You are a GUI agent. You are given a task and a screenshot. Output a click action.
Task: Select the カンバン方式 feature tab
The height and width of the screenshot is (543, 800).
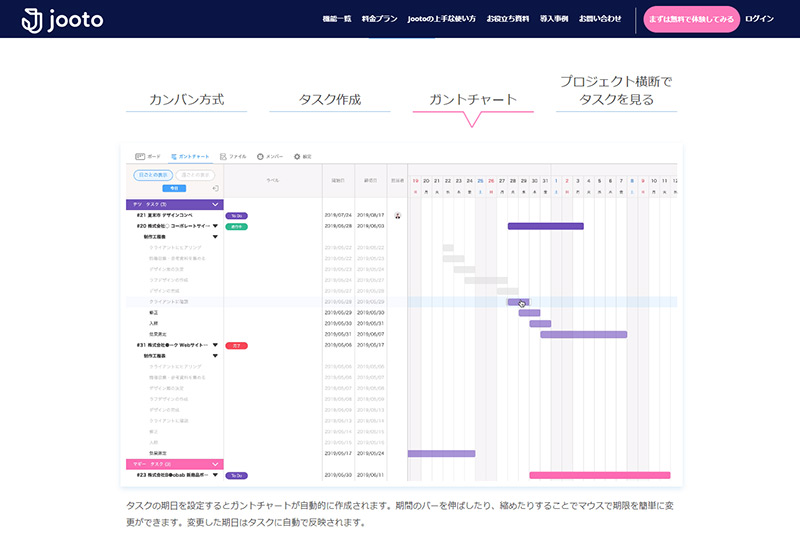(187, 100)
